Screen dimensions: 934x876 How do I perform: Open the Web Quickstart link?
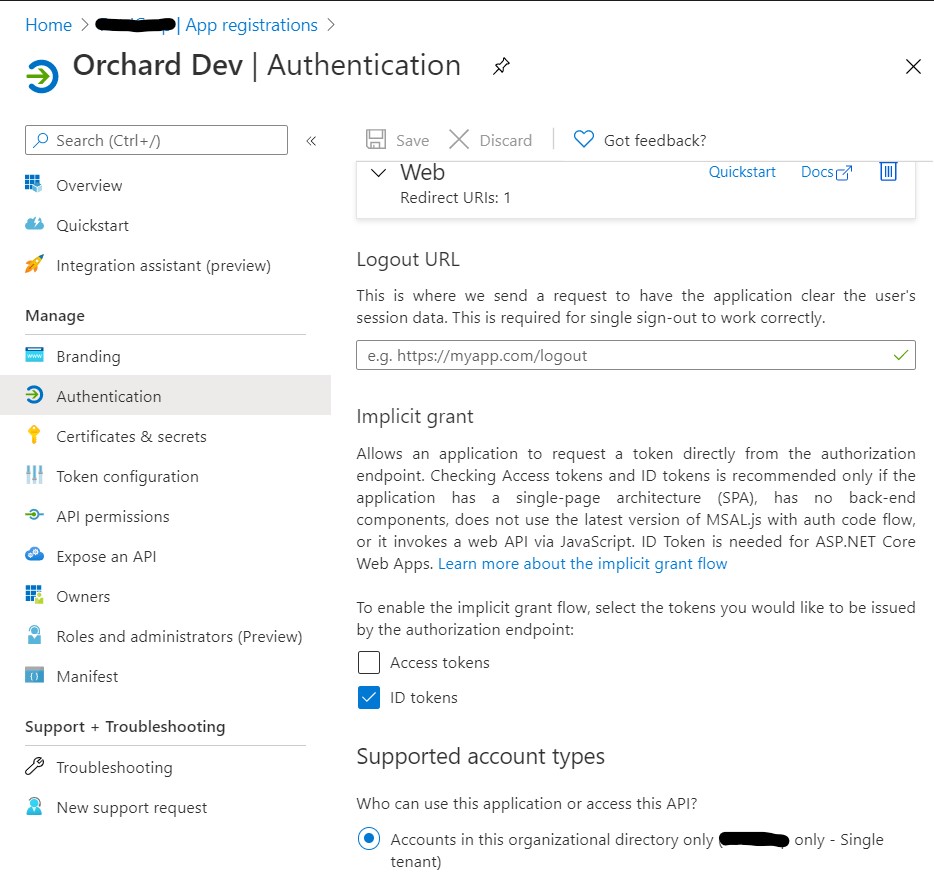click(x=742, y=172)
